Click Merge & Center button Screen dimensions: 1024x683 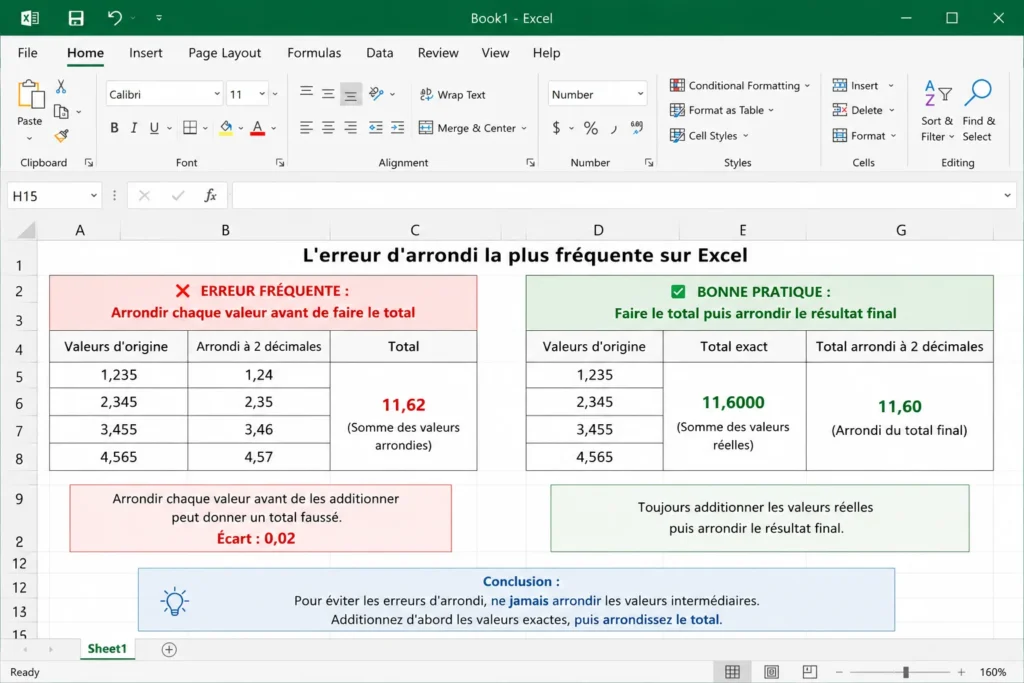pos(468,128)
